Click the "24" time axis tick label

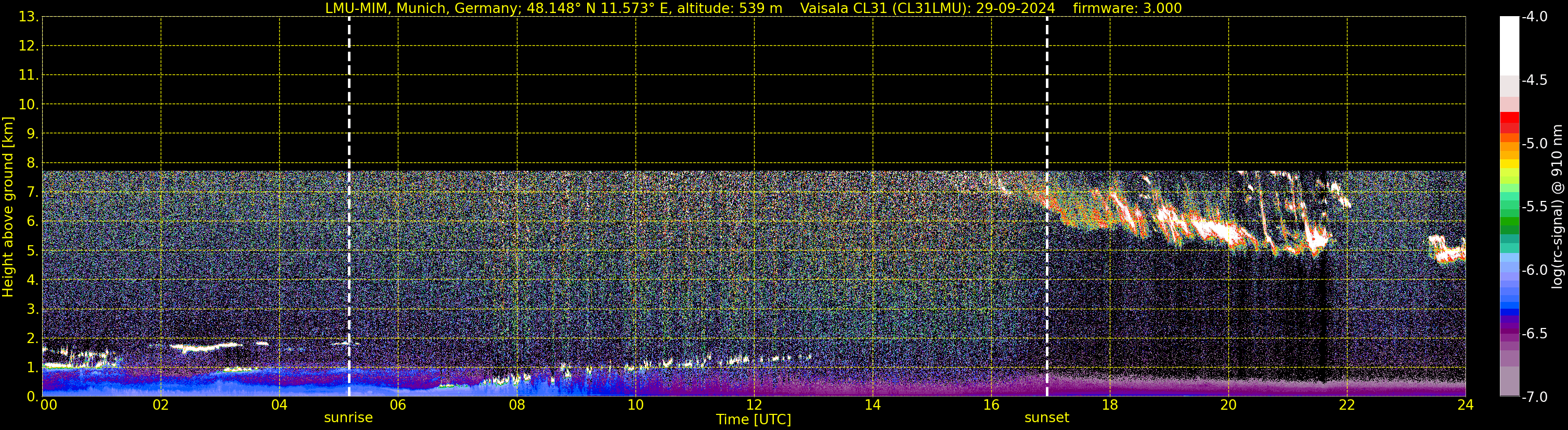pyautogui.click(x=1466, y=405)
